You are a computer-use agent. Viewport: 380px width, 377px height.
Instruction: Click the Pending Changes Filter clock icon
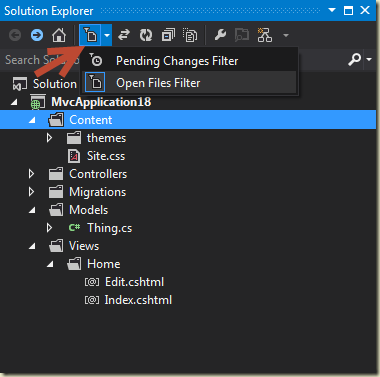[96, 60]
